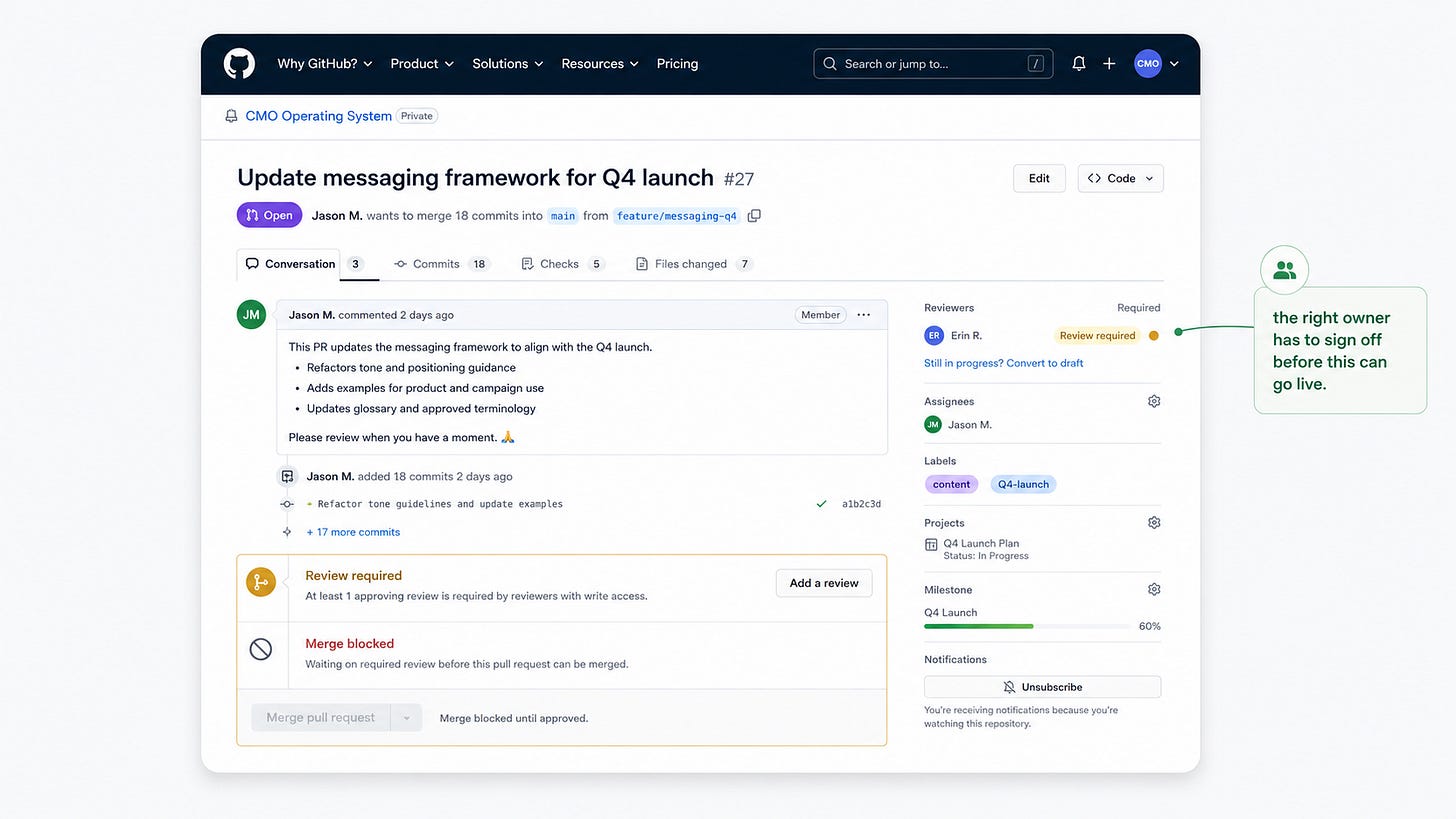
Task: Open the Refactor tone guidelines commit message
Action: (440, 504)
